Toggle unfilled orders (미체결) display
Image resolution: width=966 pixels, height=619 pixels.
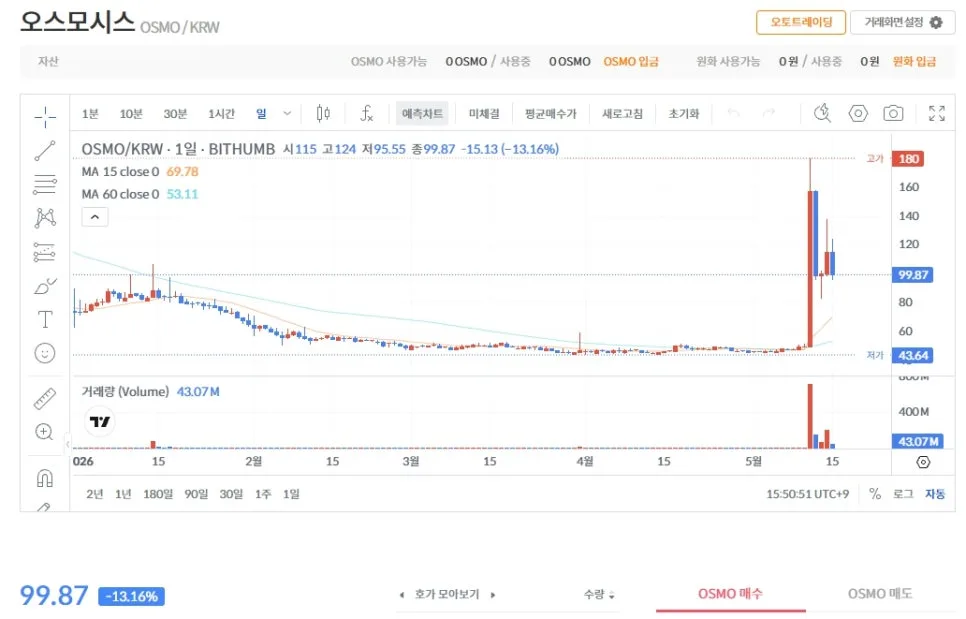pyautogui.click(x=484, y=114)
